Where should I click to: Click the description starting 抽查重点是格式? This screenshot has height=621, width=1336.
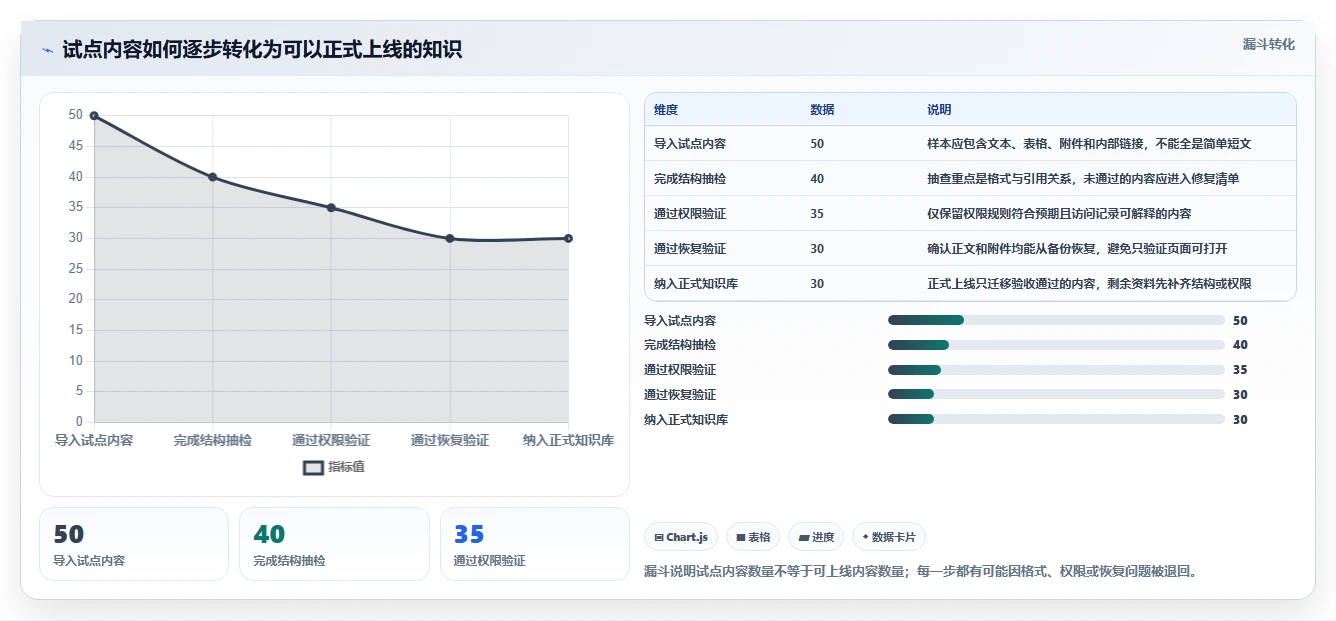[1083, 179]
